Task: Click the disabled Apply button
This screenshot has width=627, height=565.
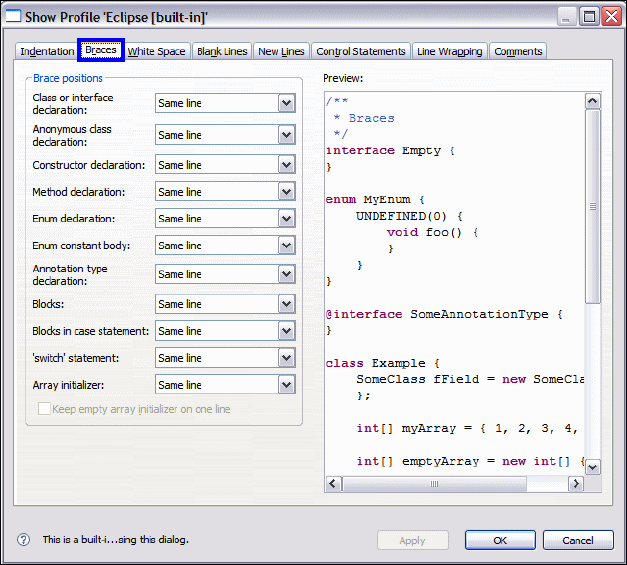Action: (x=413, y=541)
